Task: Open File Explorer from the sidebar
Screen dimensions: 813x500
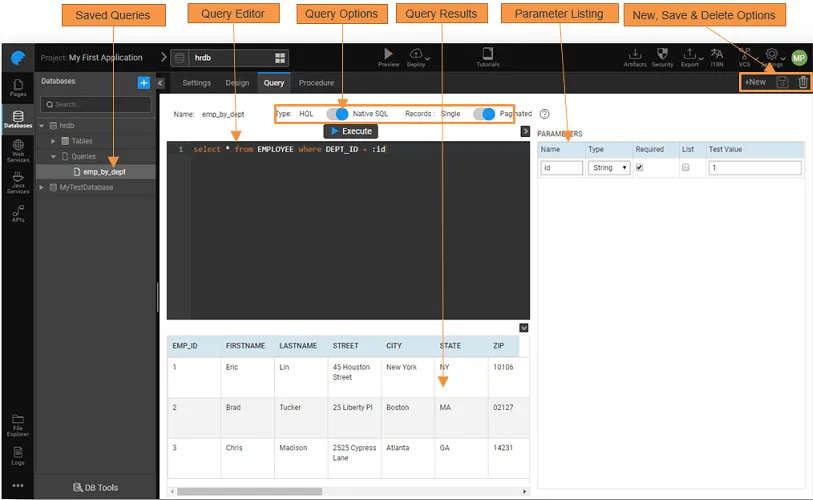Action: [18, 424]
